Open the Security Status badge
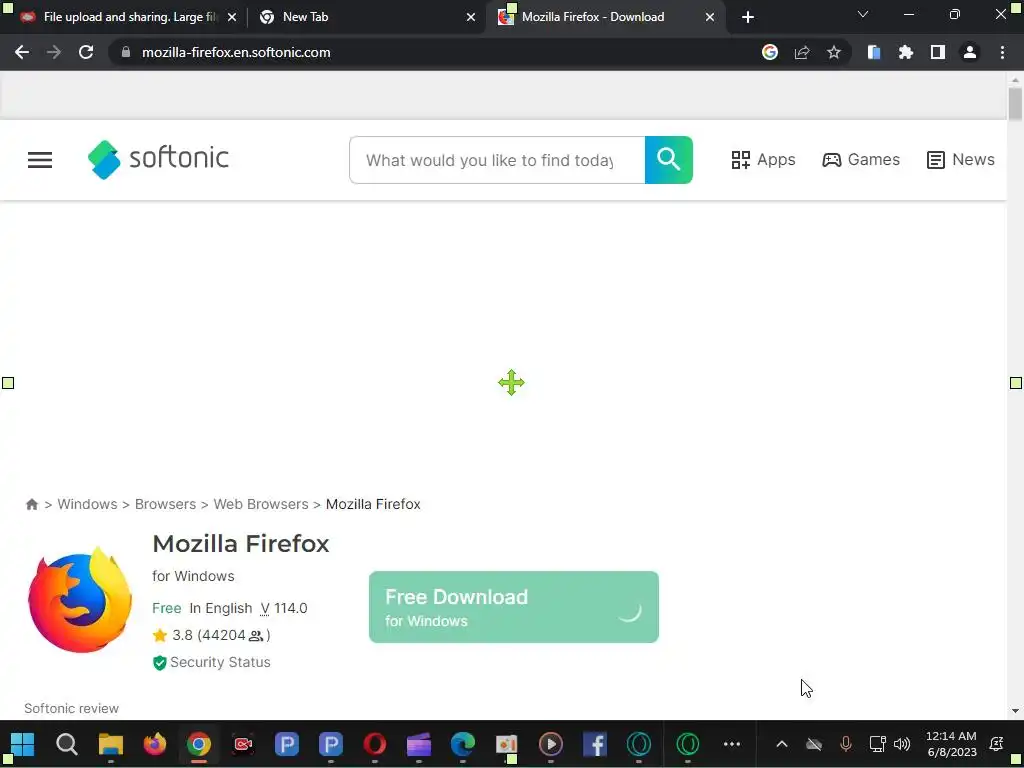Image resolution: width=1024 pixels, height=768 pixels. (212, 662)
